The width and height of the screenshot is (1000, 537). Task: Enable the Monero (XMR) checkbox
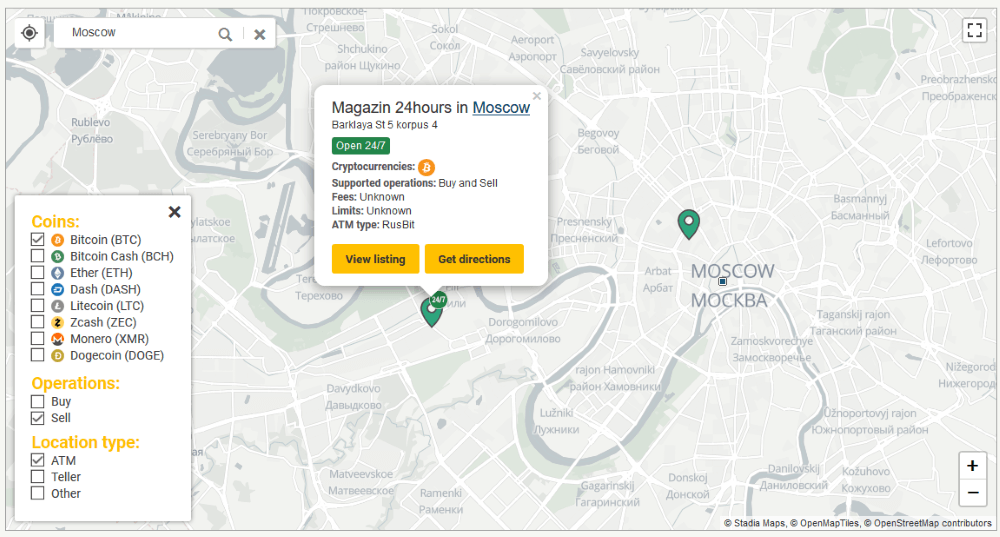pos(38,339)
